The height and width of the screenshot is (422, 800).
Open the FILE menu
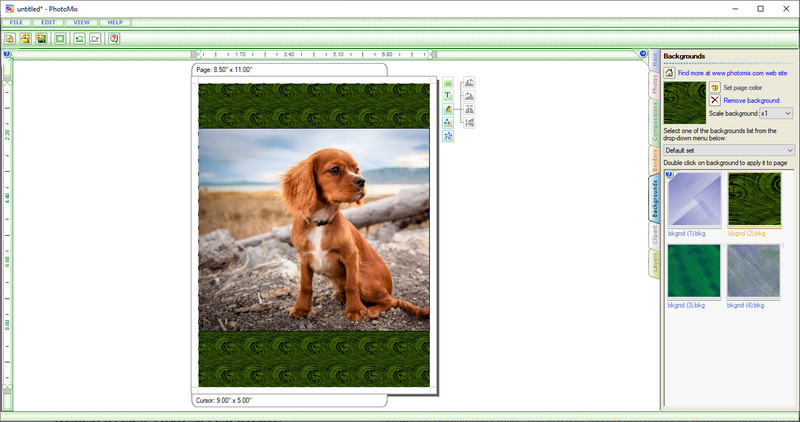point(17,21)
